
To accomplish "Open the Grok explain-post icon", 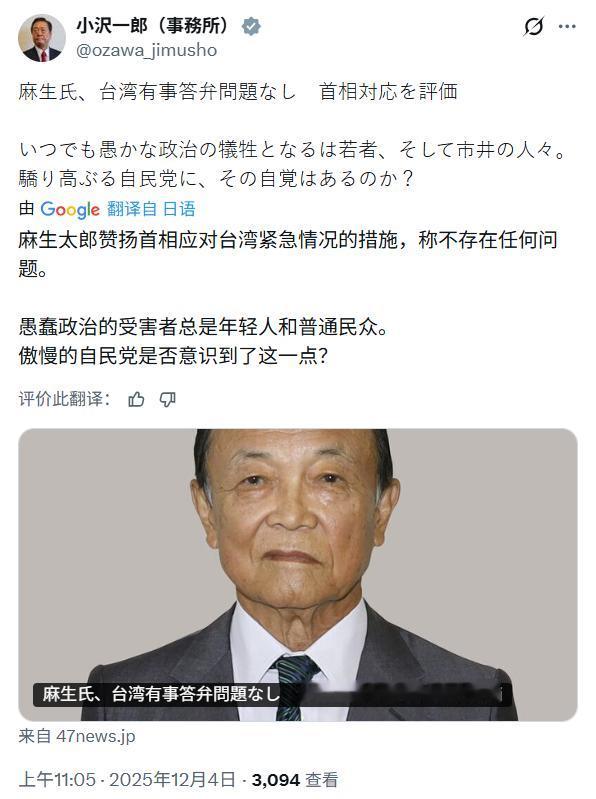I will pyautogui.click(x=533, y=26).
